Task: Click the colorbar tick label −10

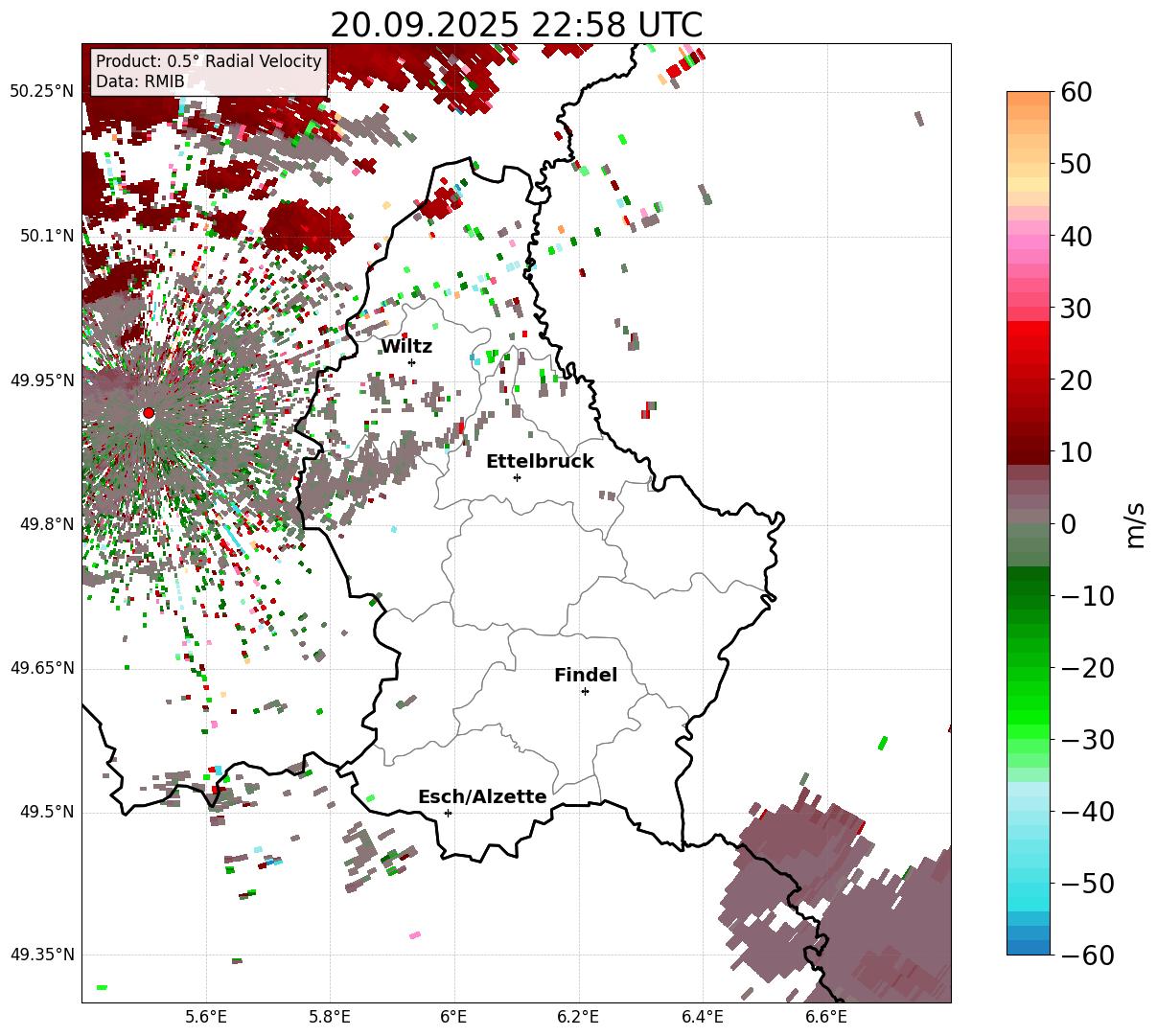Action: coord(1087,595)
